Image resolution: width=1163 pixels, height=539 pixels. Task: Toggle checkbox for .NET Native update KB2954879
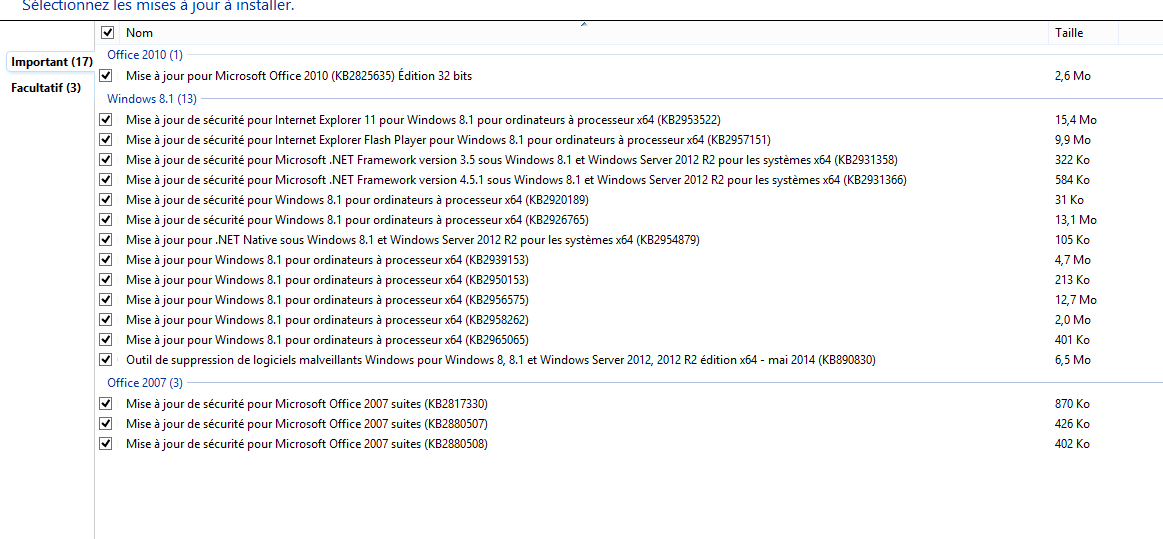[105, 239]
